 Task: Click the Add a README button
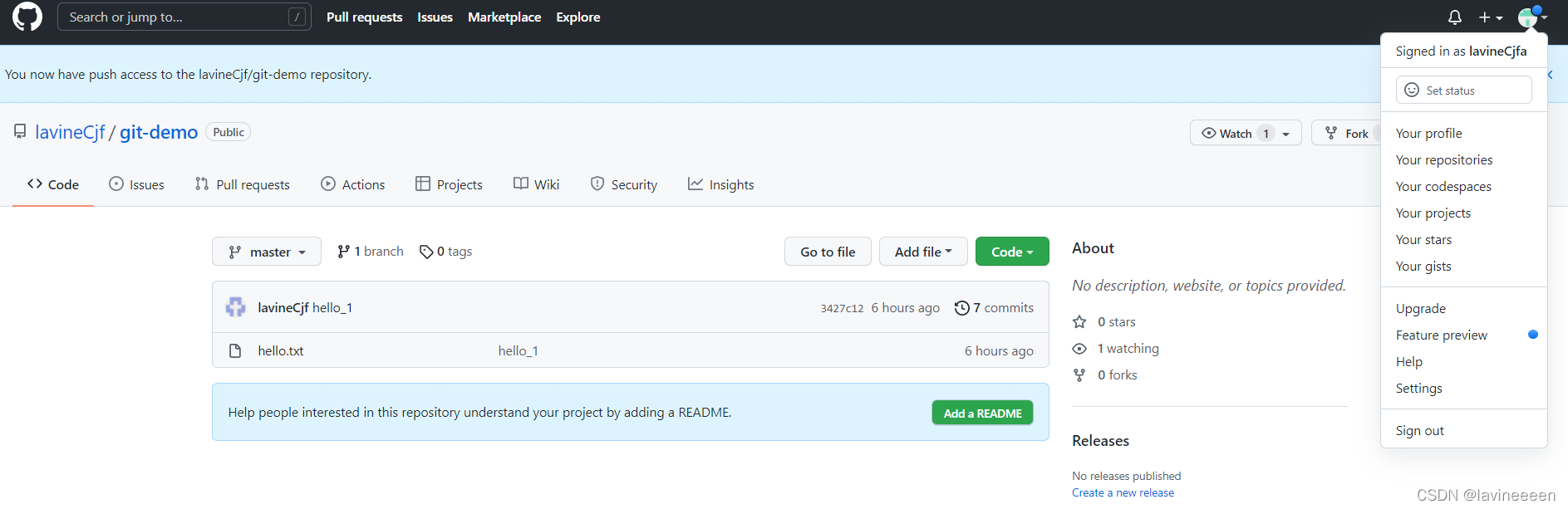(x=982, y=413)
